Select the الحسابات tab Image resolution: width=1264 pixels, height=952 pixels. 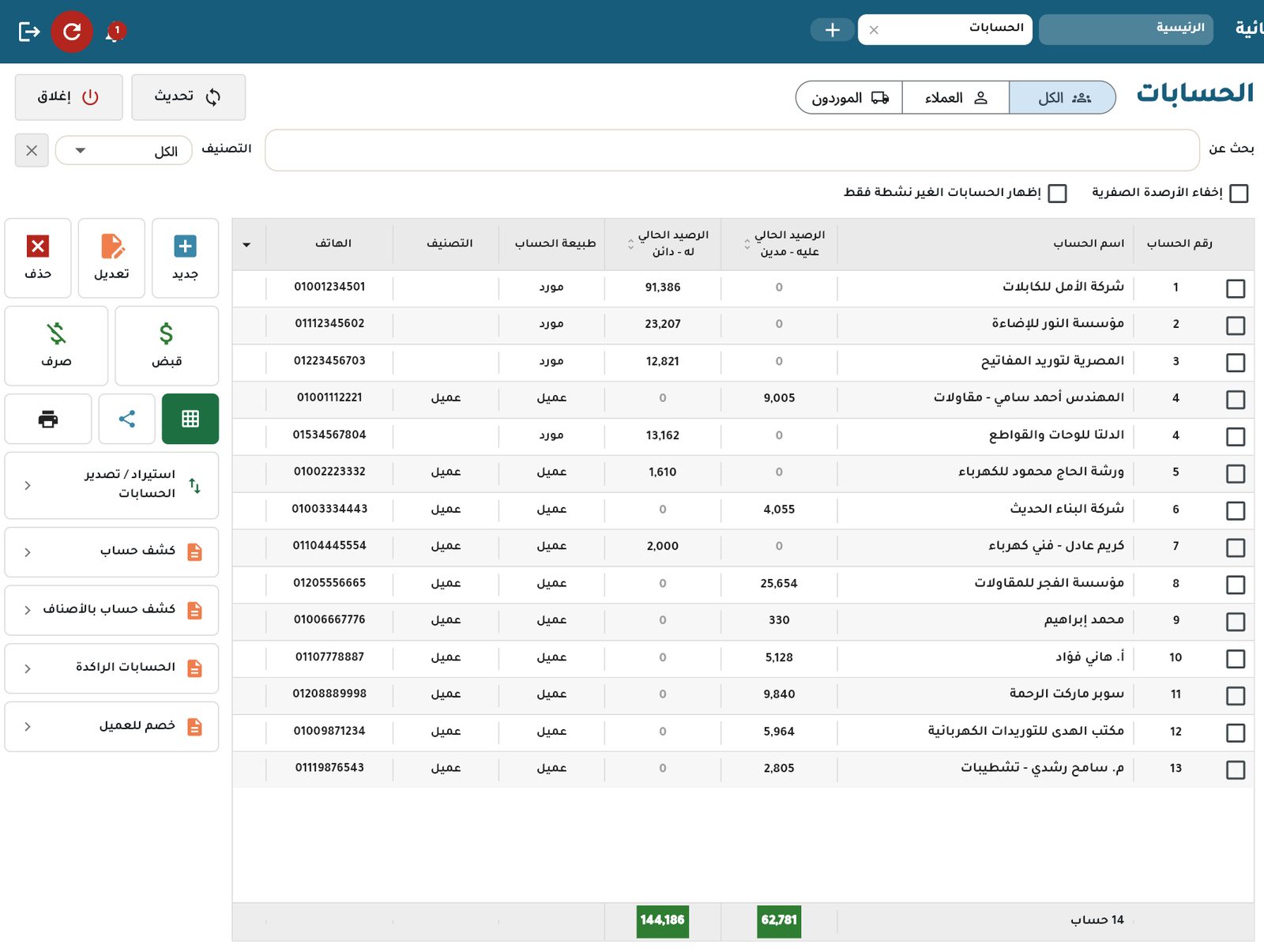pyautogui.click(x=945, y=29)
